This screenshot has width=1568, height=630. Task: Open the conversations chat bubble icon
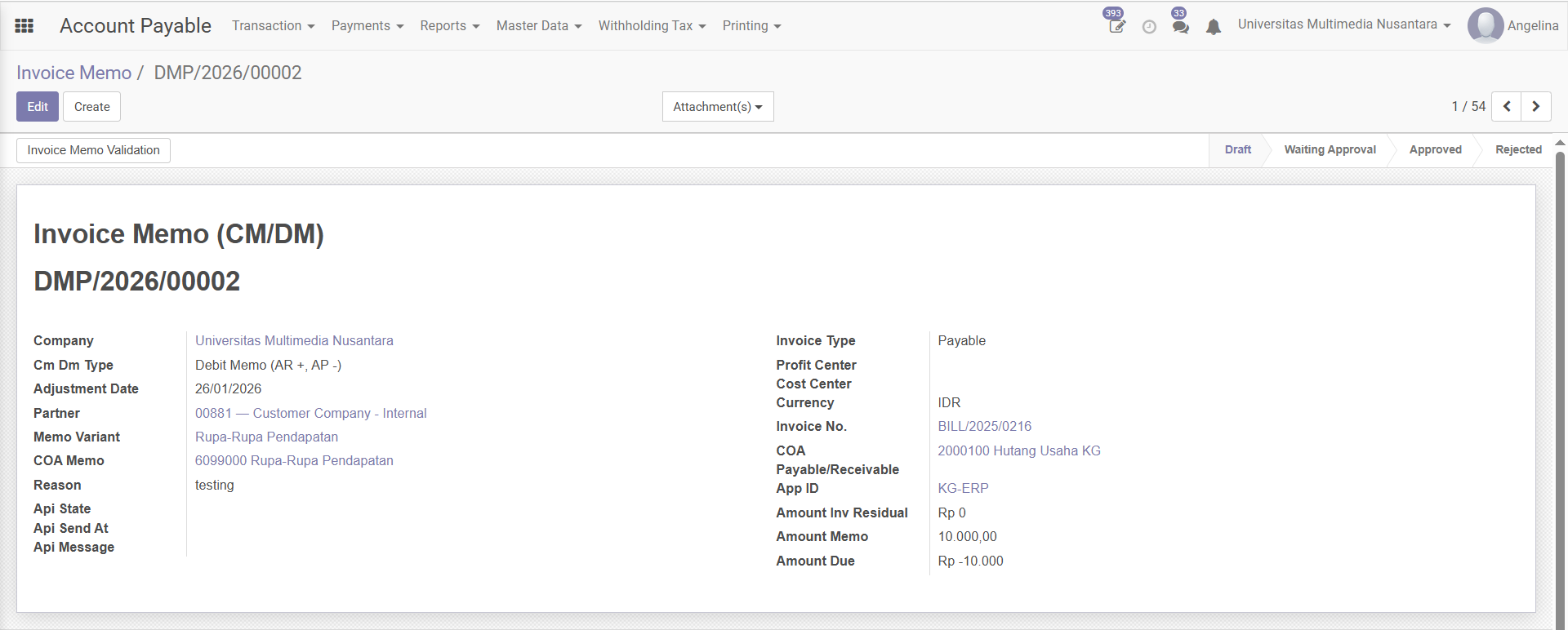coord(1180,26)
